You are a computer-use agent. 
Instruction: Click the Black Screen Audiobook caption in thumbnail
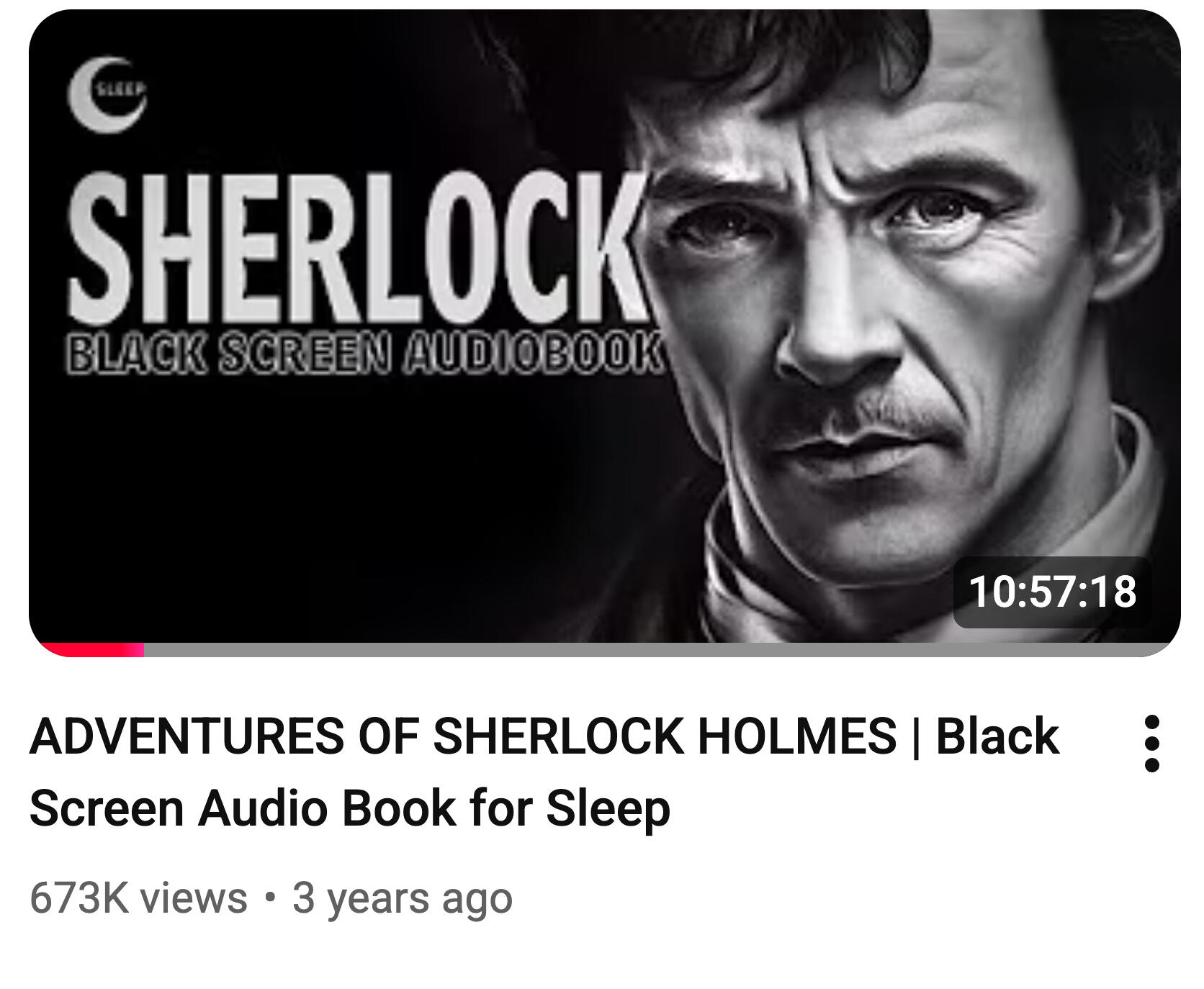[364, 353]
